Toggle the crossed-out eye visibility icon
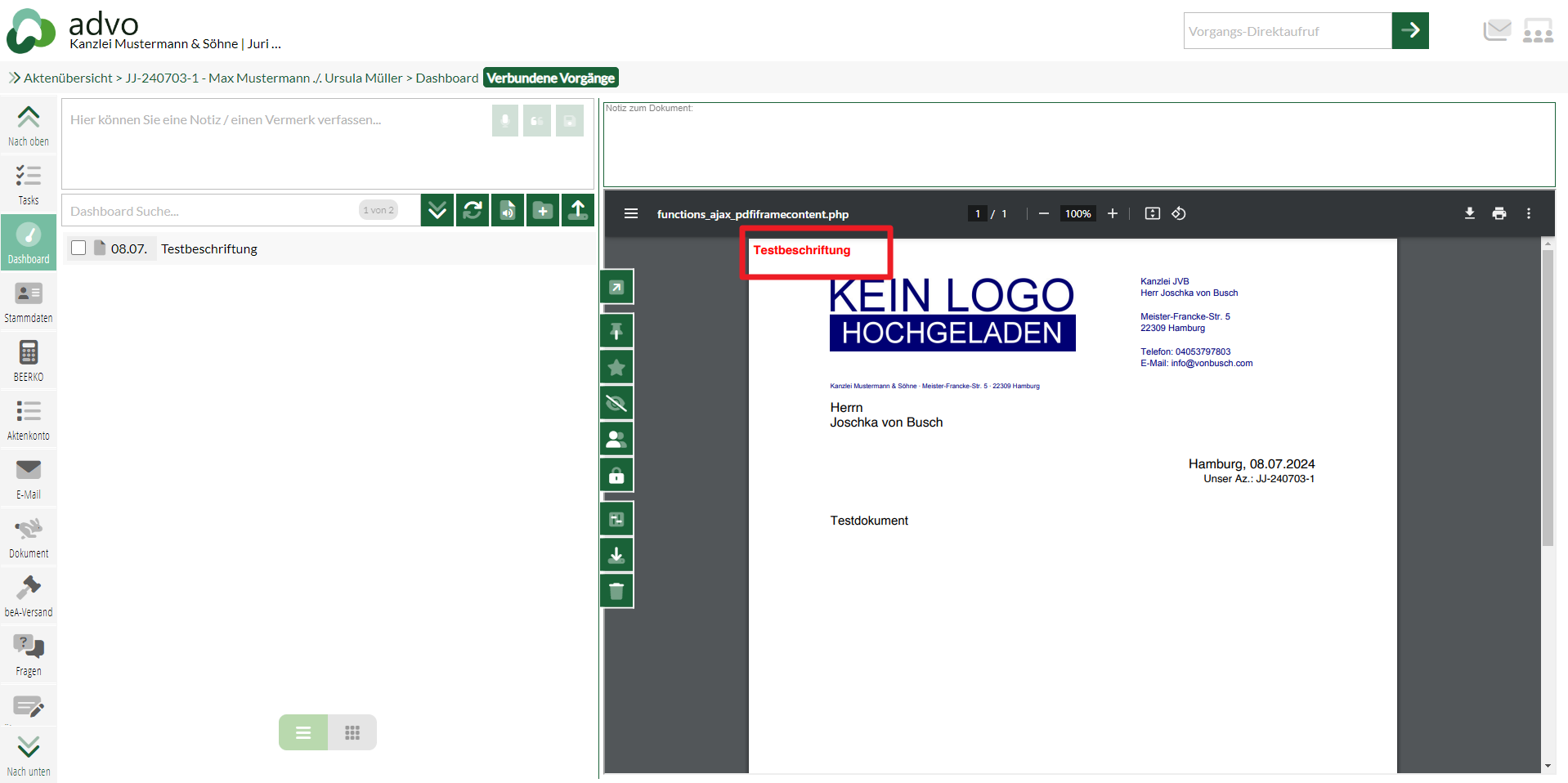1568x783 pixels. [616, 403]
